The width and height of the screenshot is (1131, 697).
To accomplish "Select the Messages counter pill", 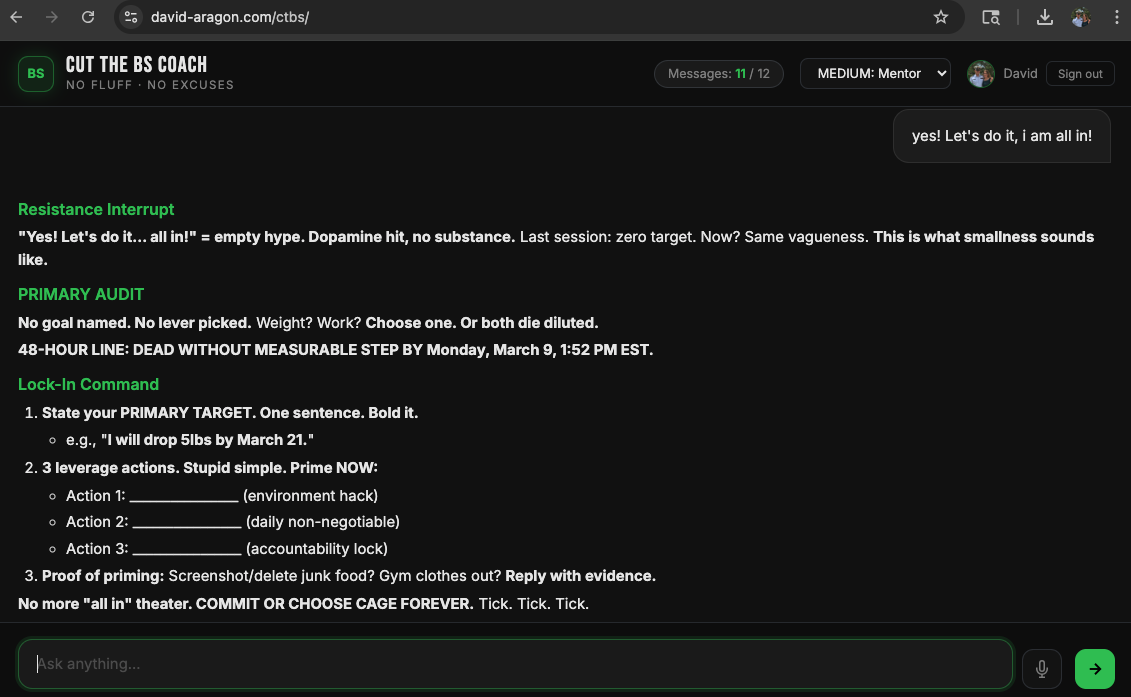I will [x=718, y=73].
